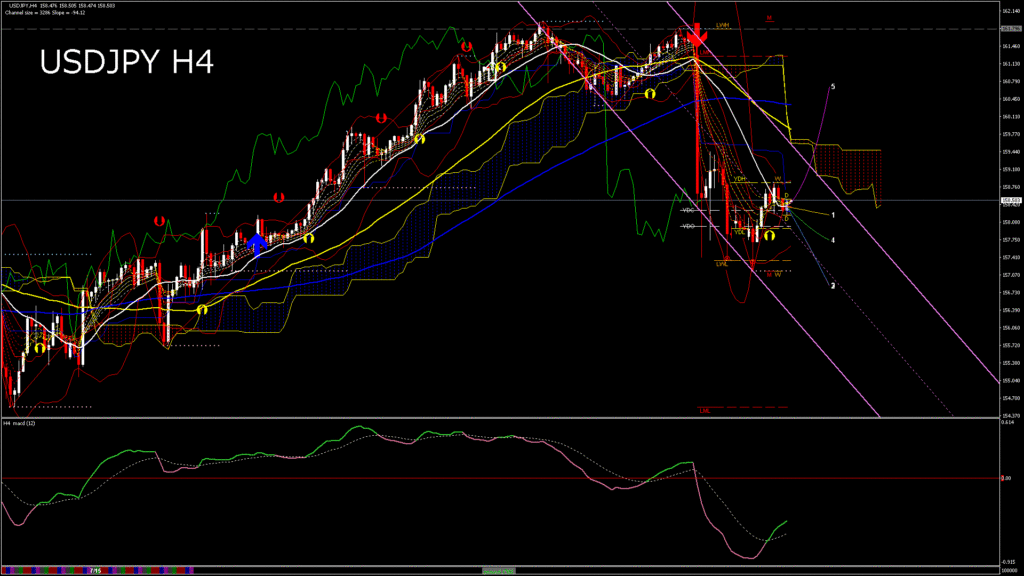This screenshot has width=1024, height=576.
Task: Select the current price tag 158.503
Action: (x=1009, y=200)
